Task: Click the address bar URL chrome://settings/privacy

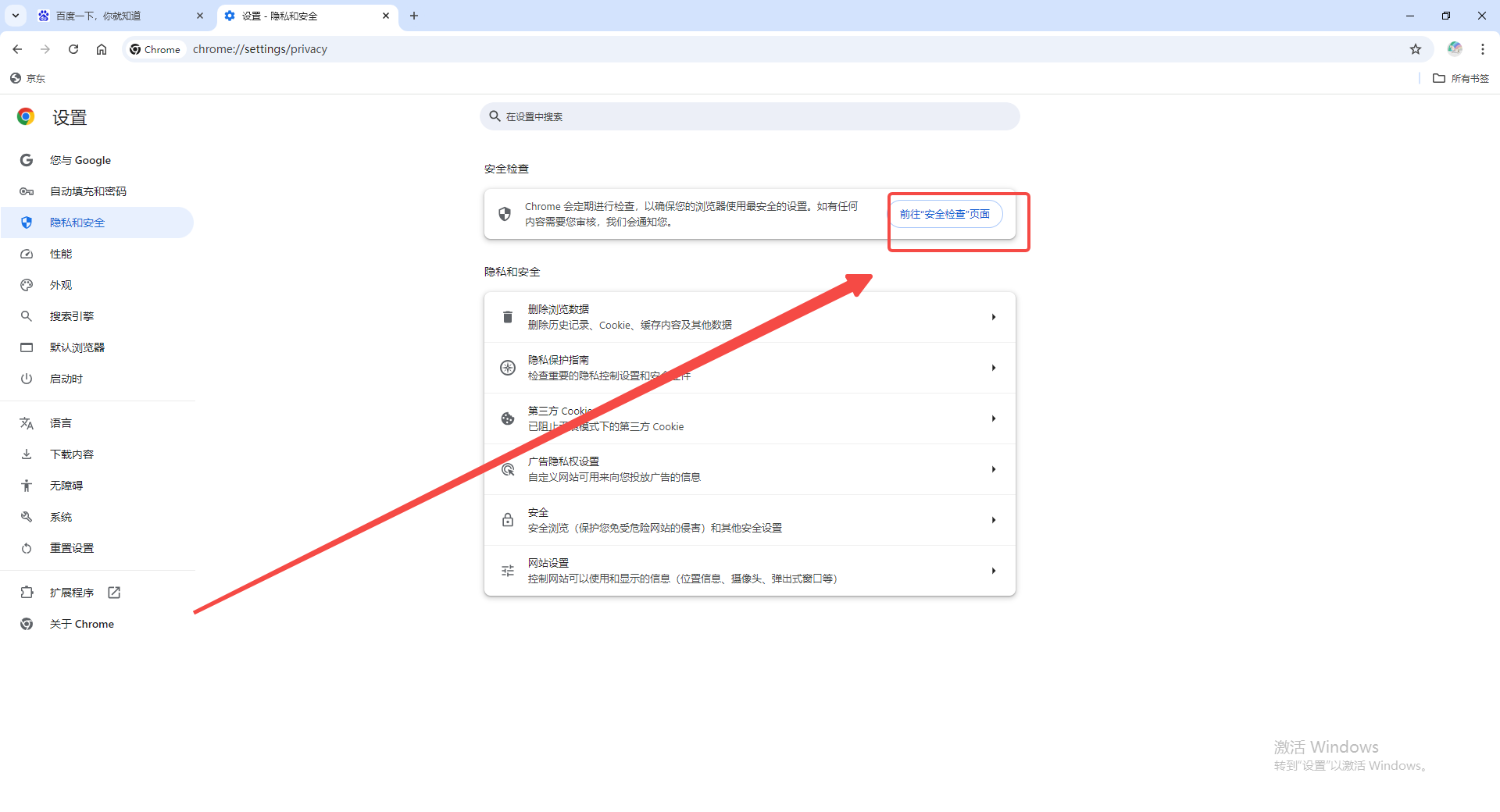Action: 260,49
